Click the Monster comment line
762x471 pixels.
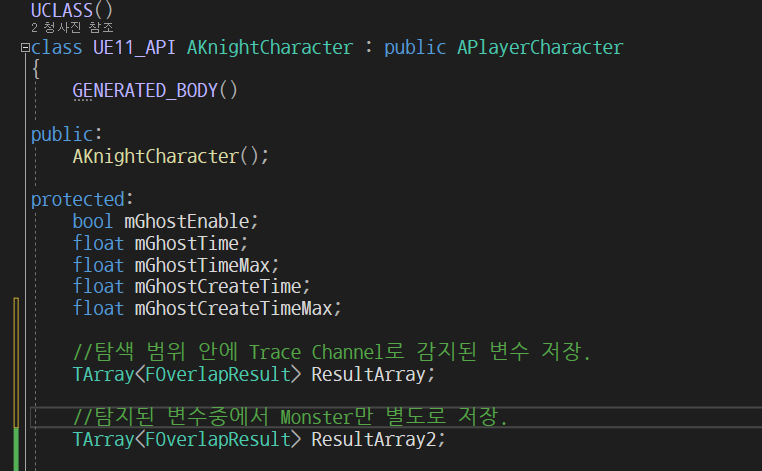click(290, 417)
